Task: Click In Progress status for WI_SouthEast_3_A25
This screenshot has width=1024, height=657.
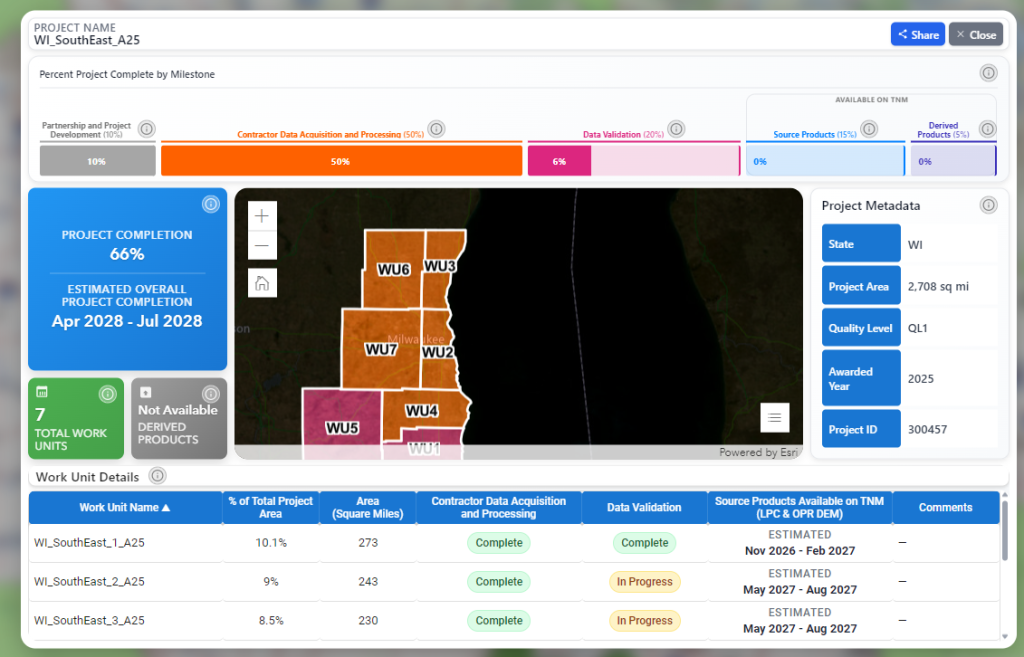Action: pos(645,620)
